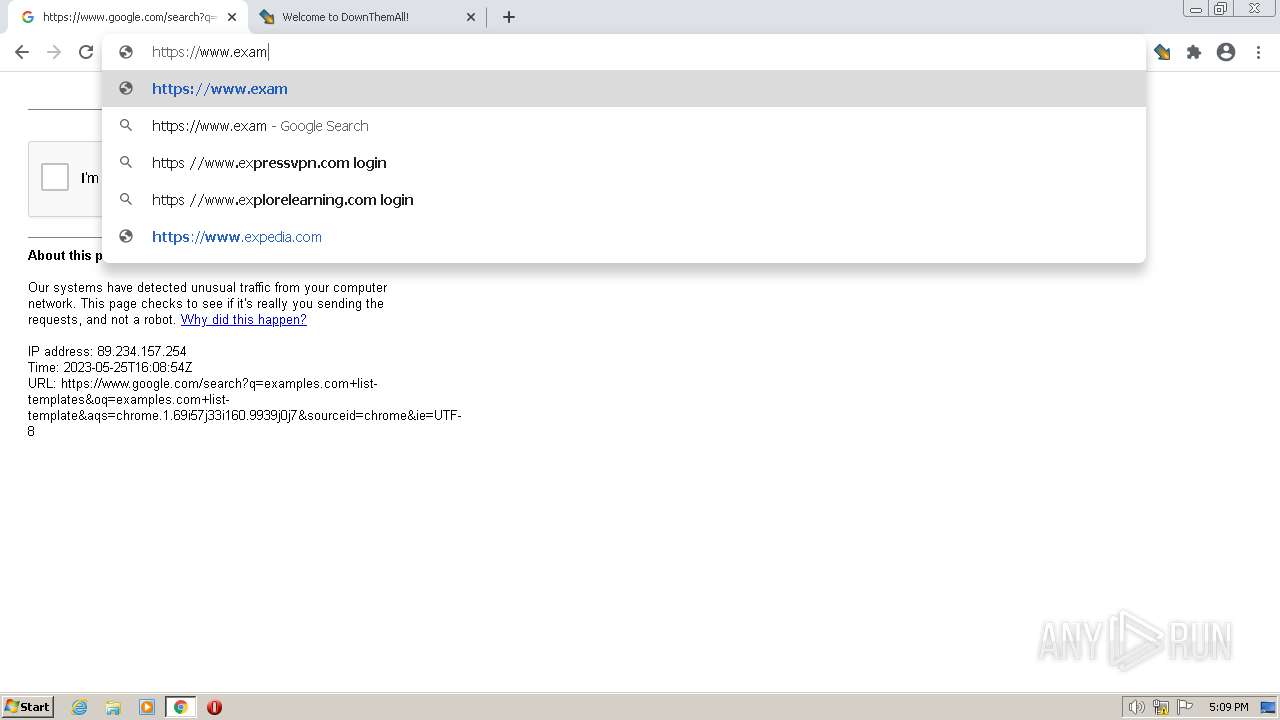Open a new tab with the plus button

pyautogui.click(x=509, y=17)
